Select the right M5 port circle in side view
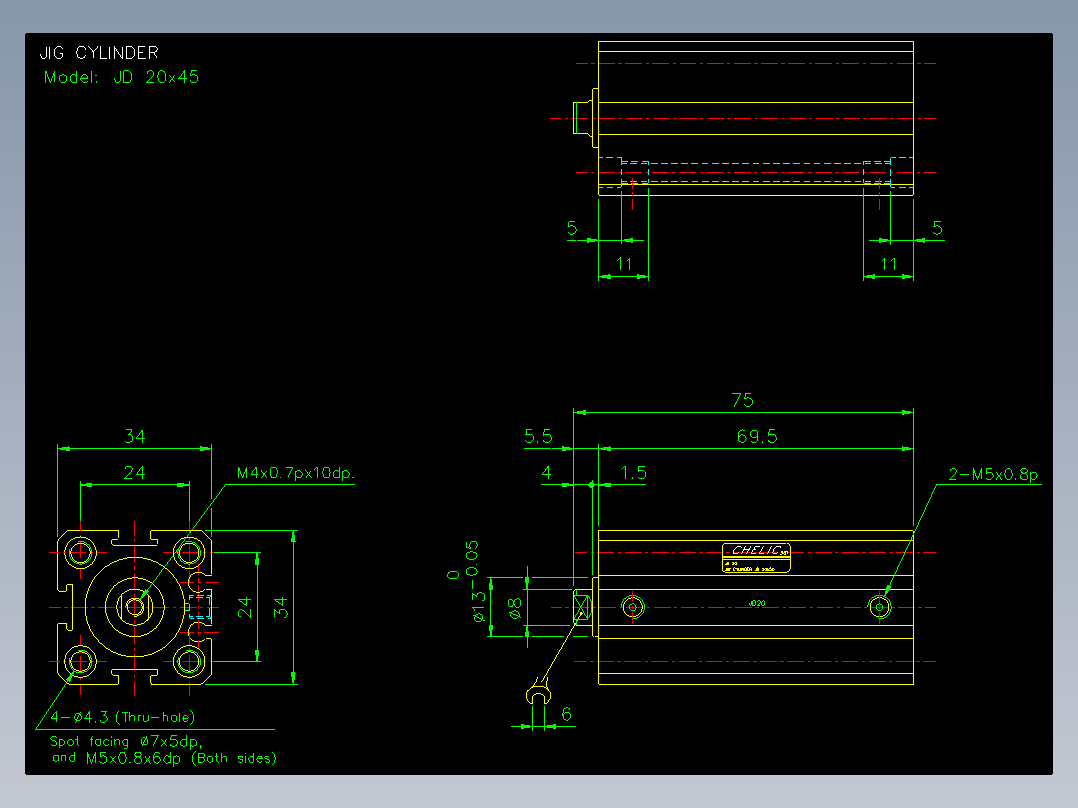 pos(879,607)
